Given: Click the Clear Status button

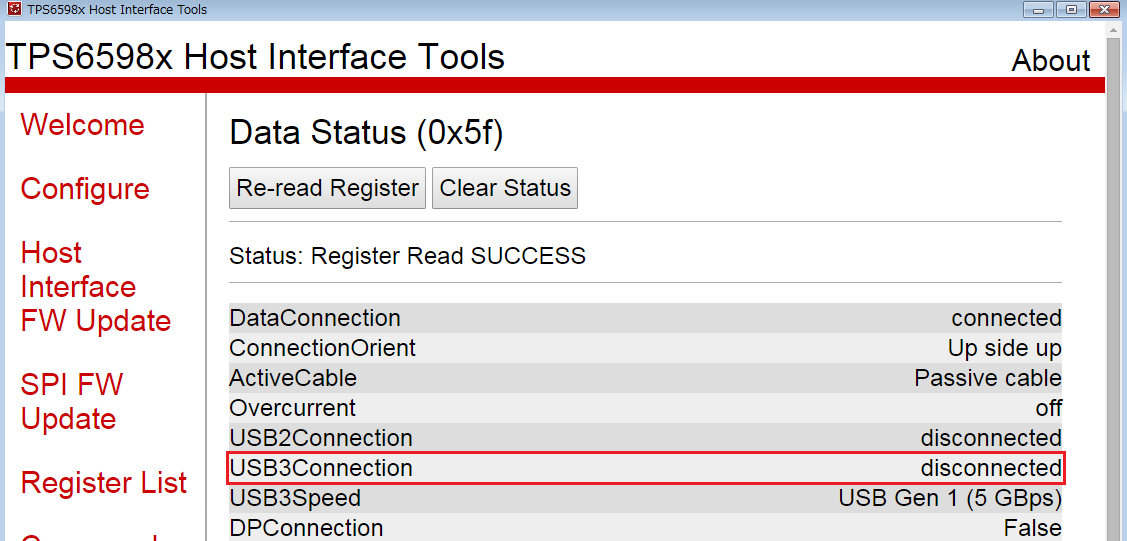Looking at the screenshot, I should [x=505, y=188].
